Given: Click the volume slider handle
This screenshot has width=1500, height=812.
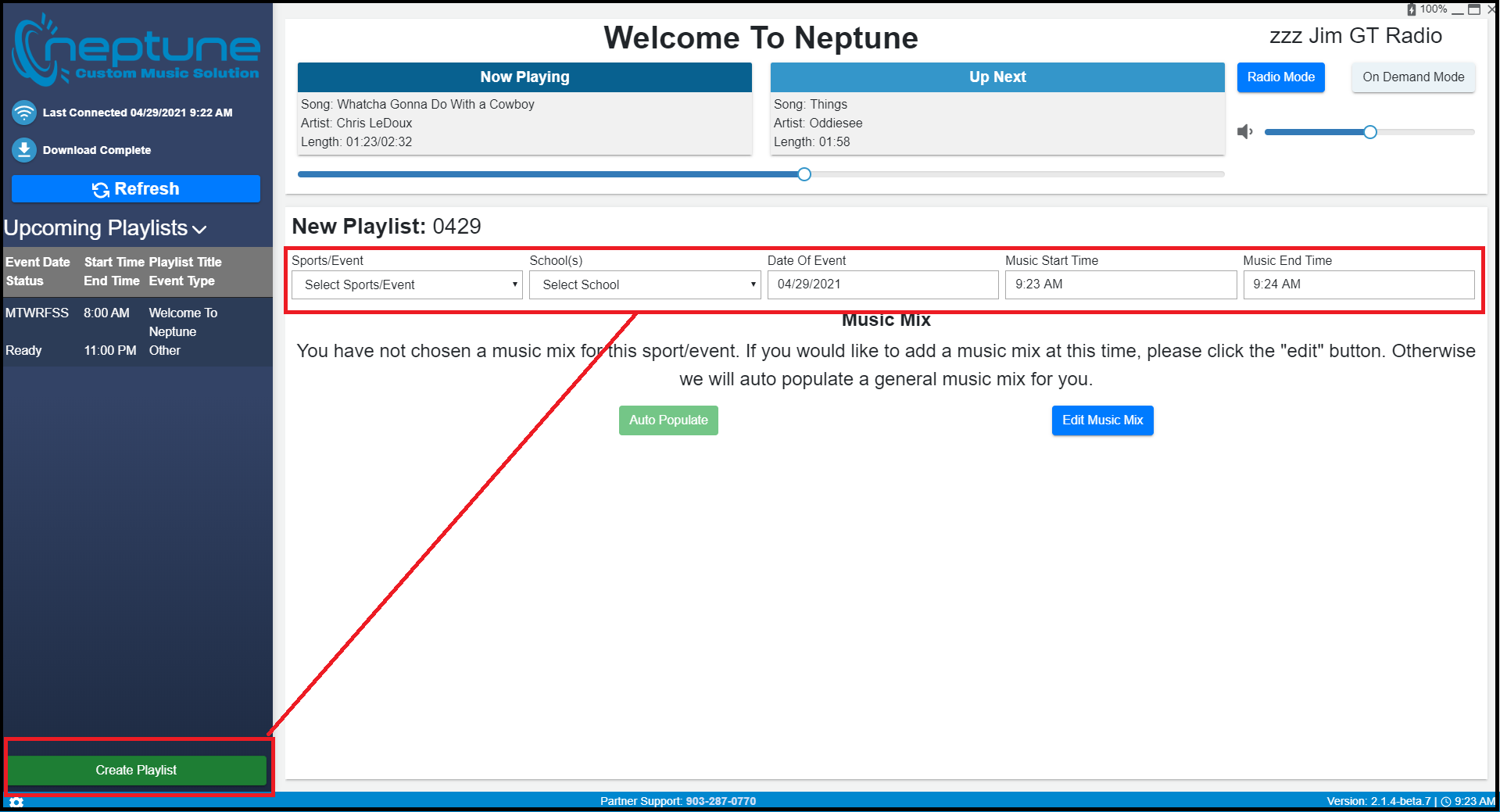Looking at the screenshot, I should 1369,132.
